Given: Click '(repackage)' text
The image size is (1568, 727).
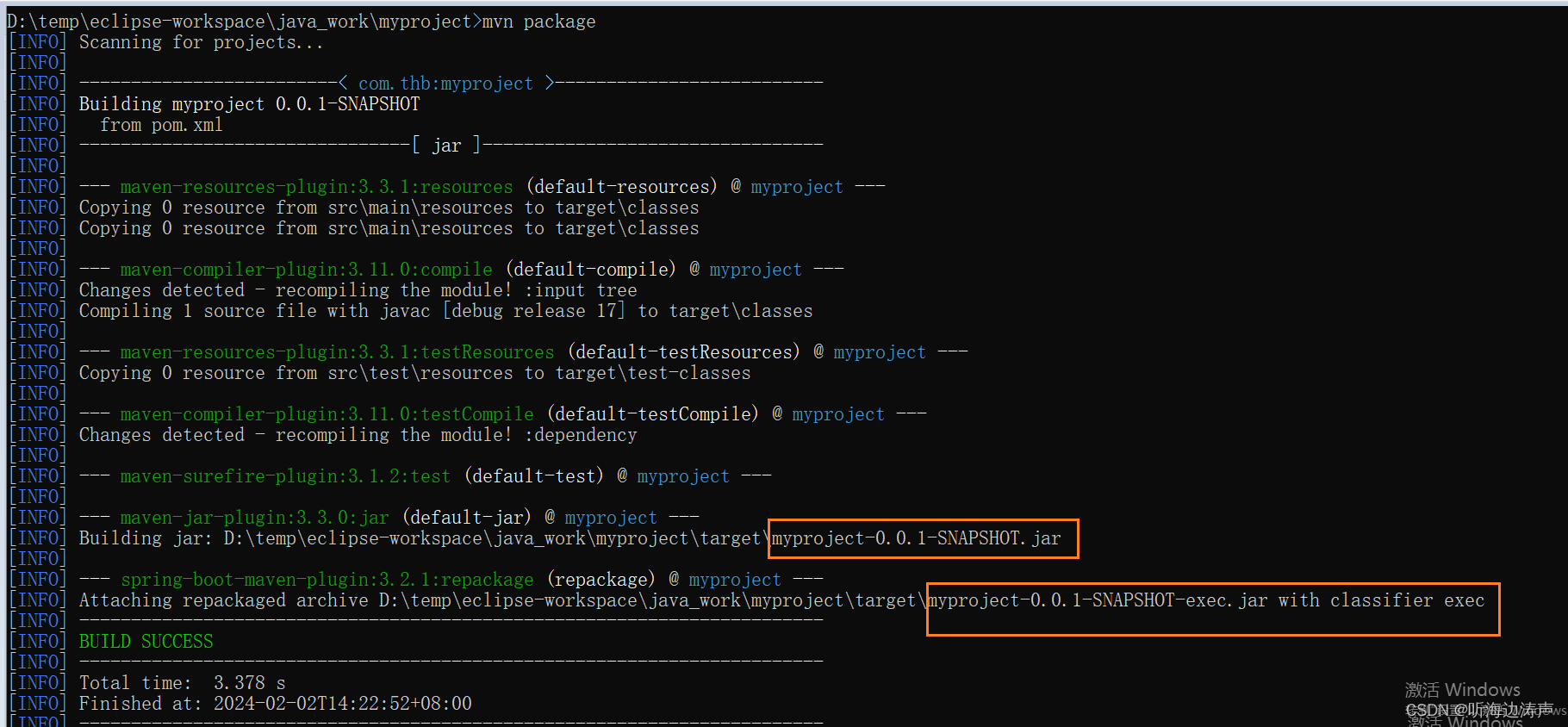Looking at the screenshot, I should click(601, 580).
